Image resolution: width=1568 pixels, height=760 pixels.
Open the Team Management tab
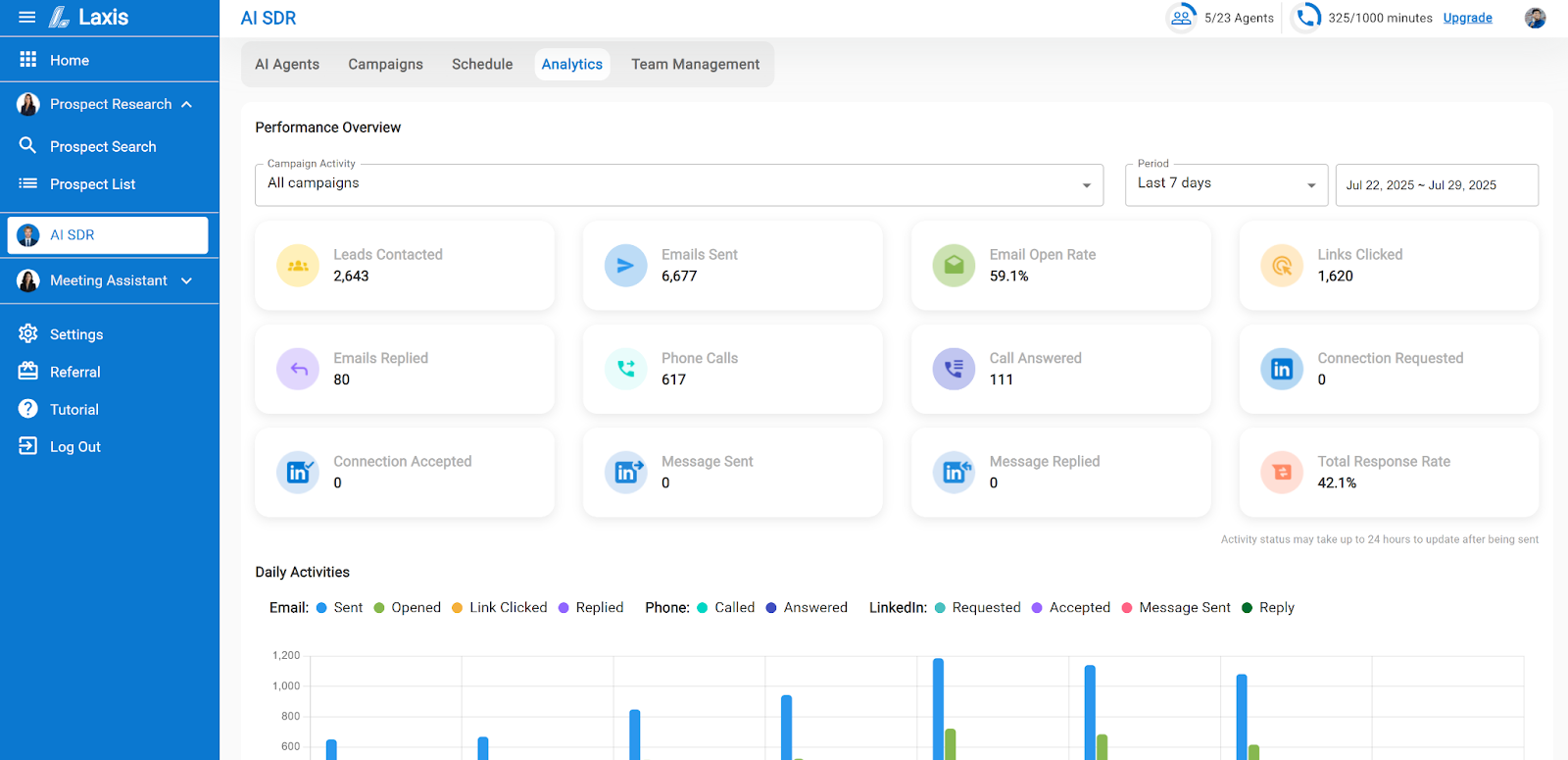pos(695,64)
